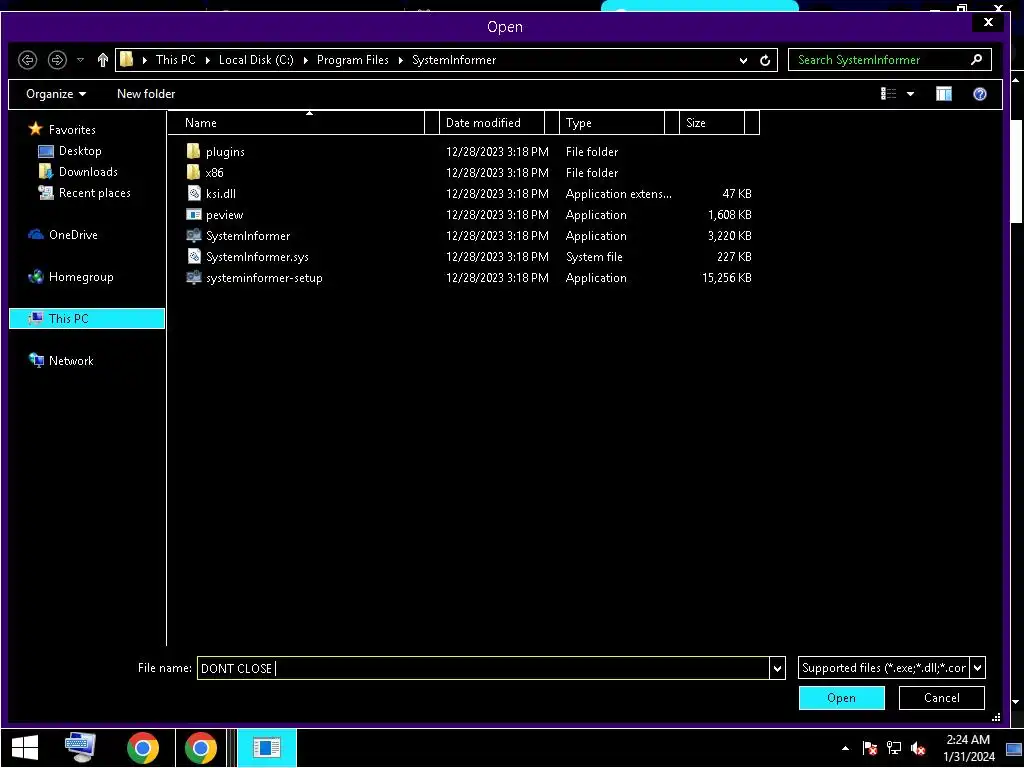Expand the File name dropdown arrow

click(x=777, y=668)
